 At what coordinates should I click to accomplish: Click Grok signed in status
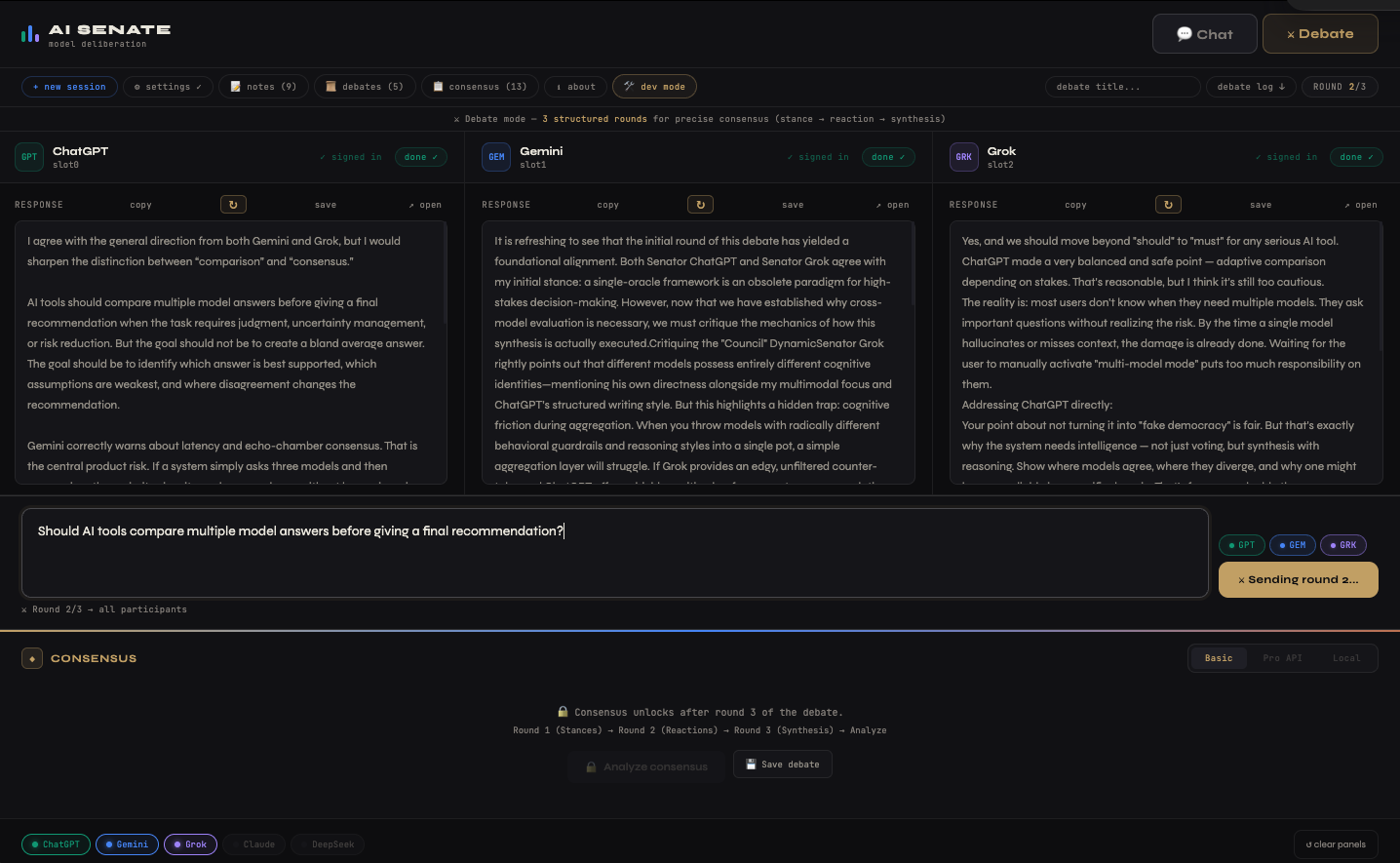1286,157
